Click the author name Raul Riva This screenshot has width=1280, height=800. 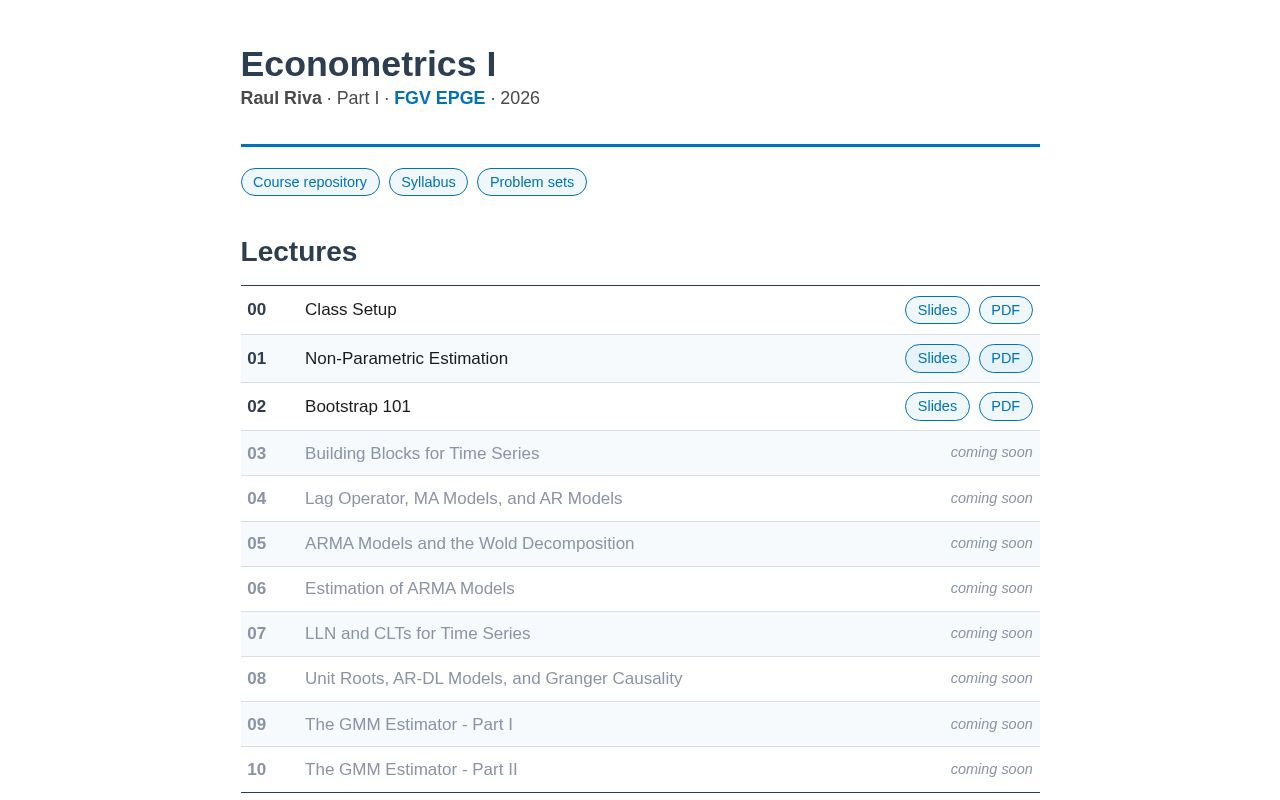click(281, 98)
